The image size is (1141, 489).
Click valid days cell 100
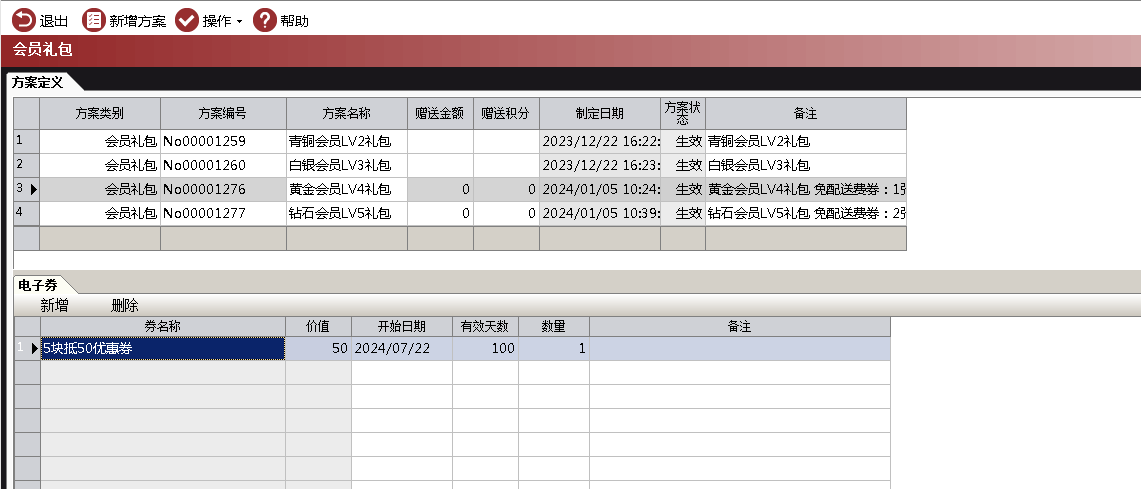485,349
